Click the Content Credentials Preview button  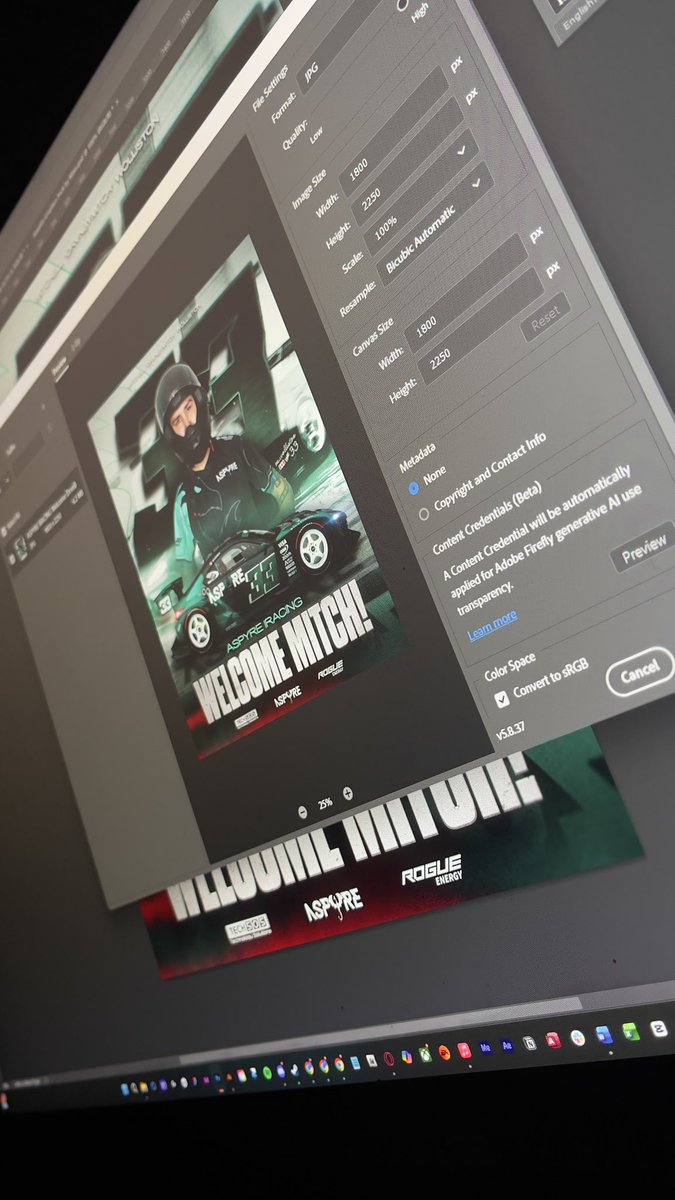point(643,547)
